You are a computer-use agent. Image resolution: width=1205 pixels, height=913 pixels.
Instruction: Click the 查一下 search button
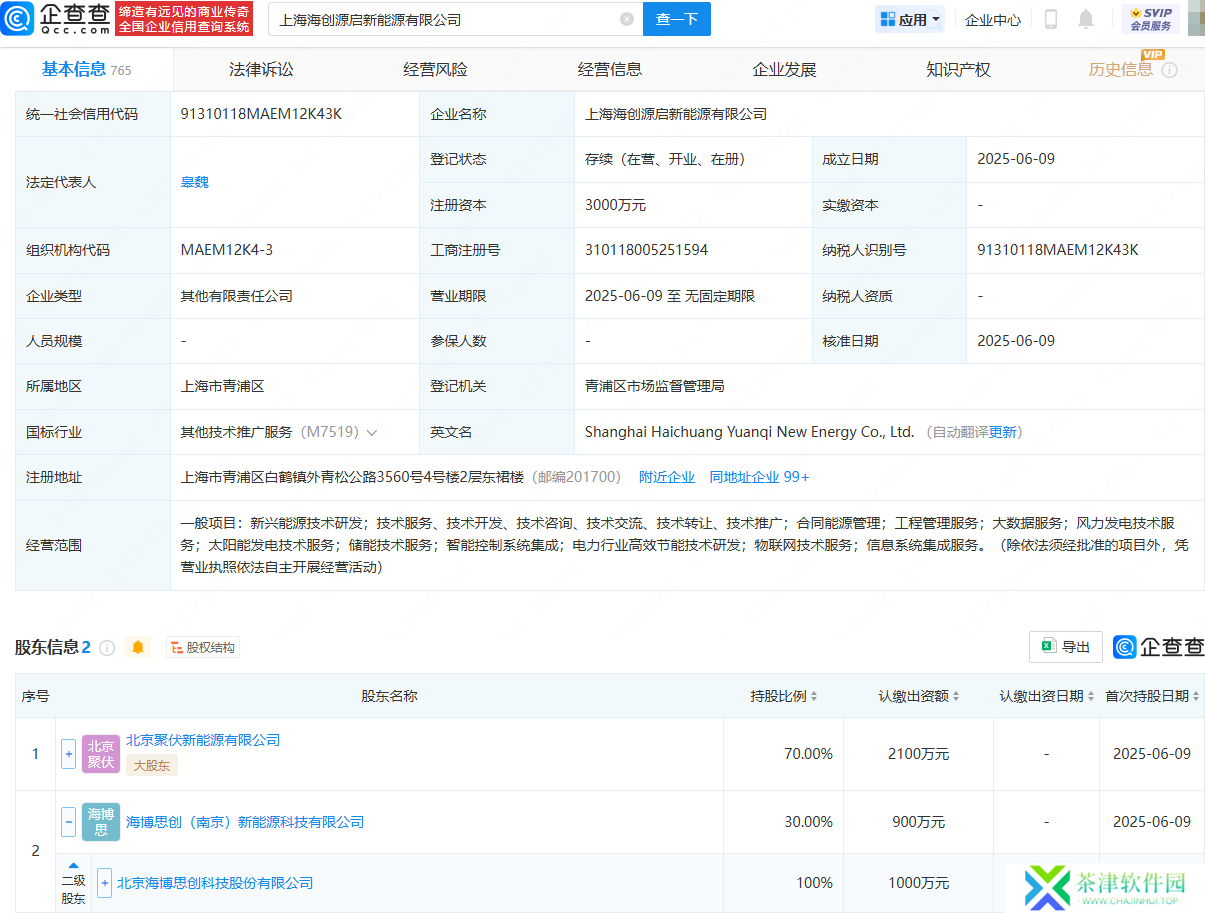pyautogui.click(x=677, y=19)
